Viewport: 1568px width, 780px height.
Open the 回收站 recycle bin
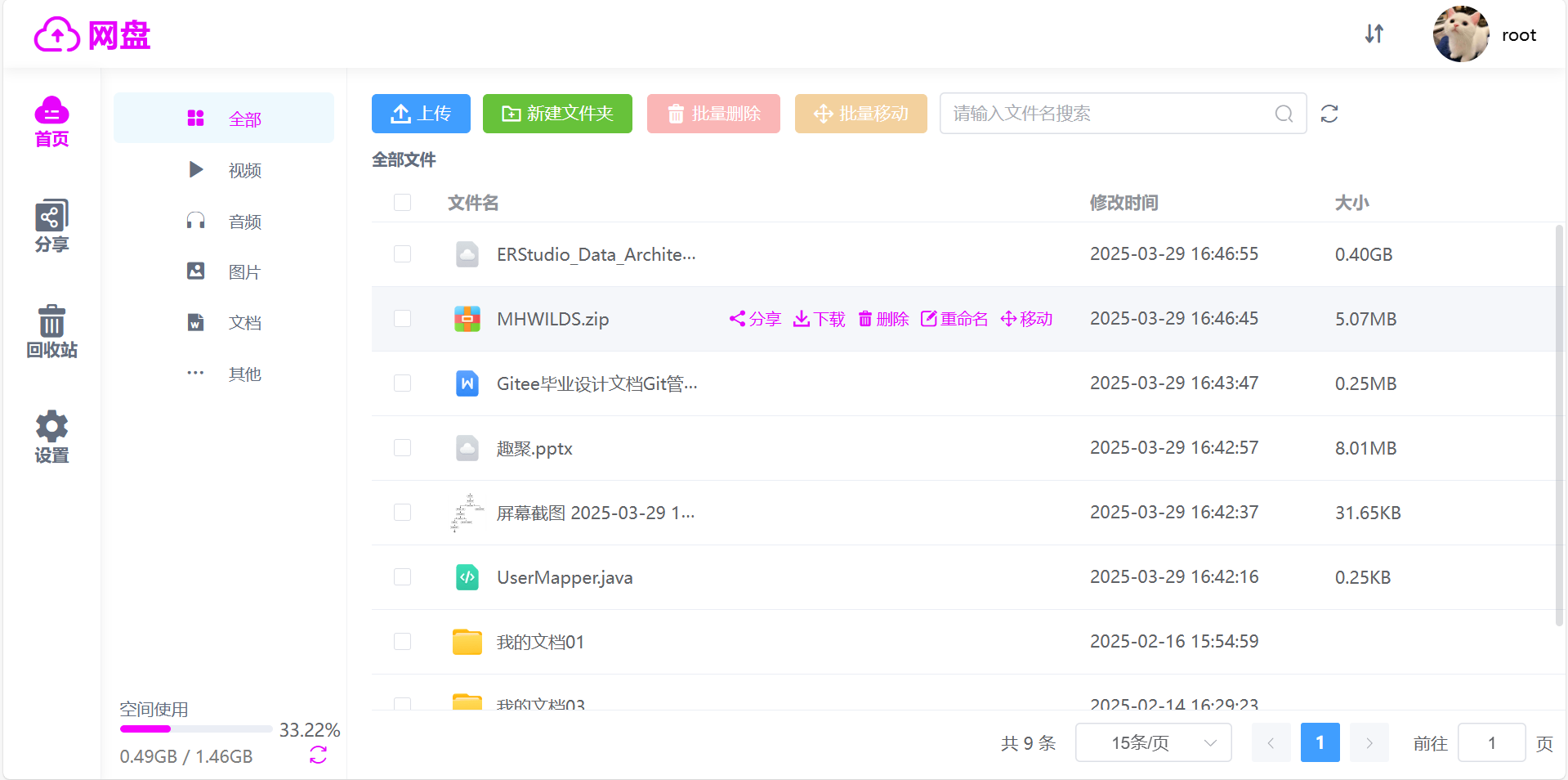[51, 331]
